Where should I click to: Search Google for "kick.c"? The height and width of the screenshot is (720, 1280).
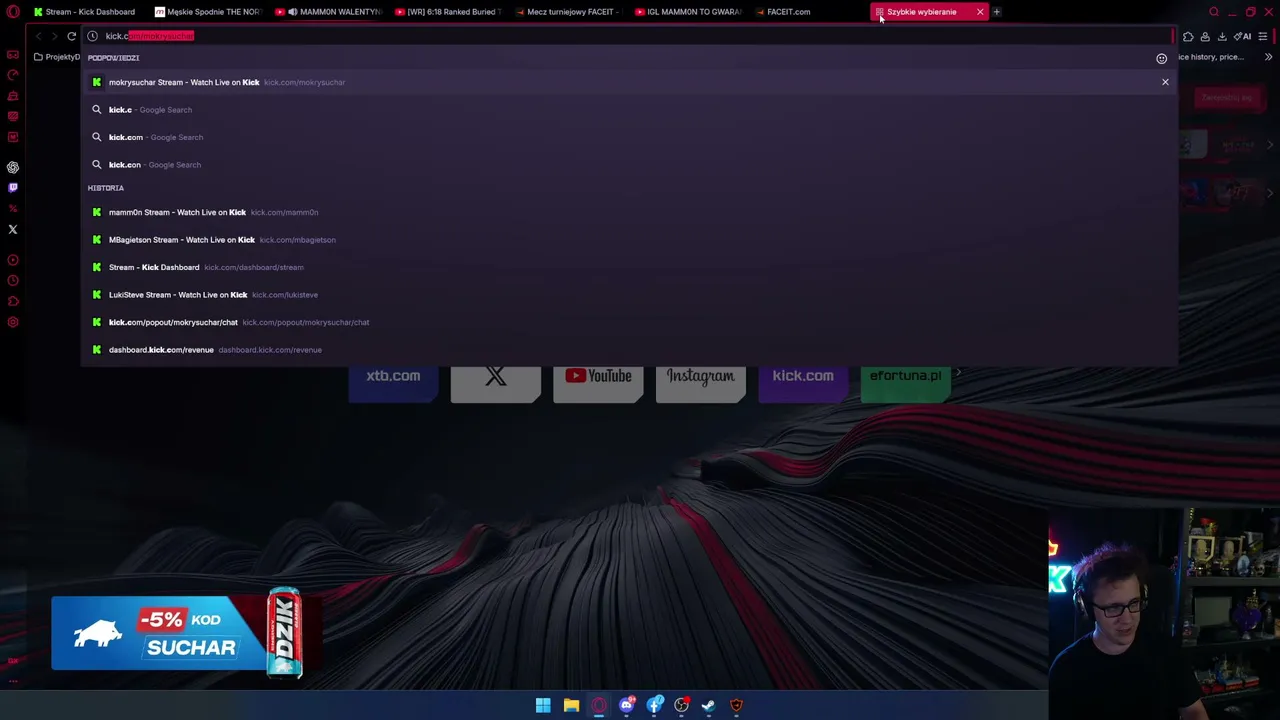click(x=630, y=110)
